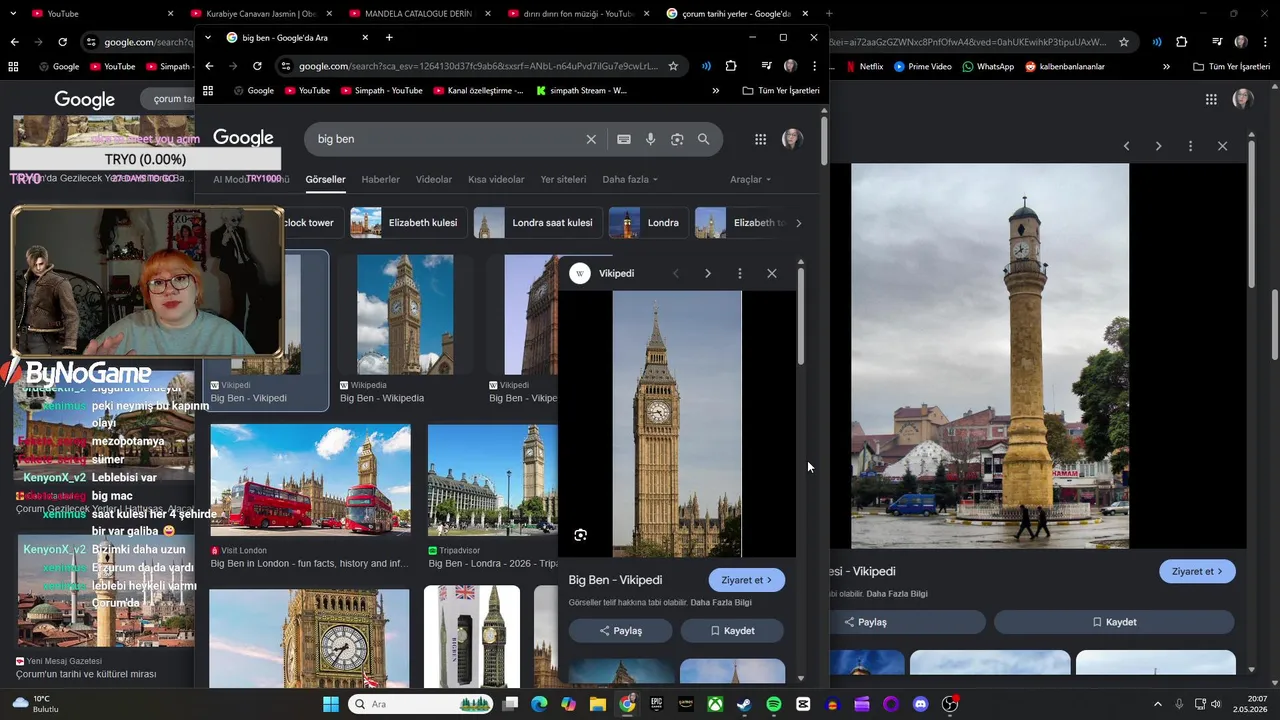Switch to the Videolar tab

point(434,179)
